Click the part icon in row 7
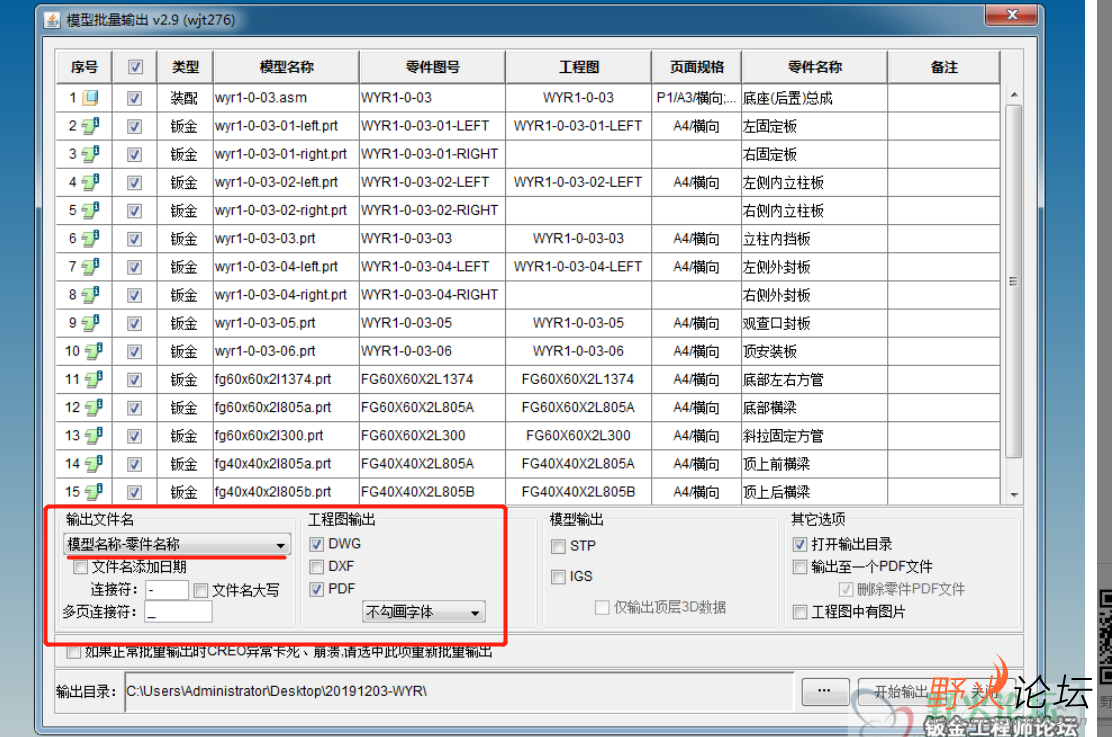The height and width of the screenshot is (737, 1112). pos(91,267)
